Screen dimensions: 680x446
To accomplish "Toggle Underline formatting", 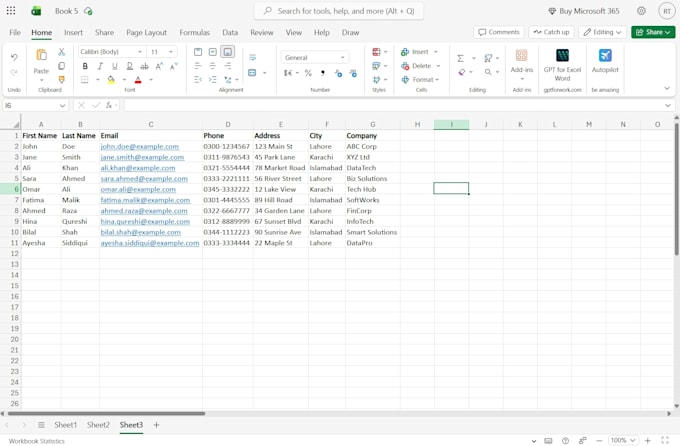I will click(x=114, y=66).
